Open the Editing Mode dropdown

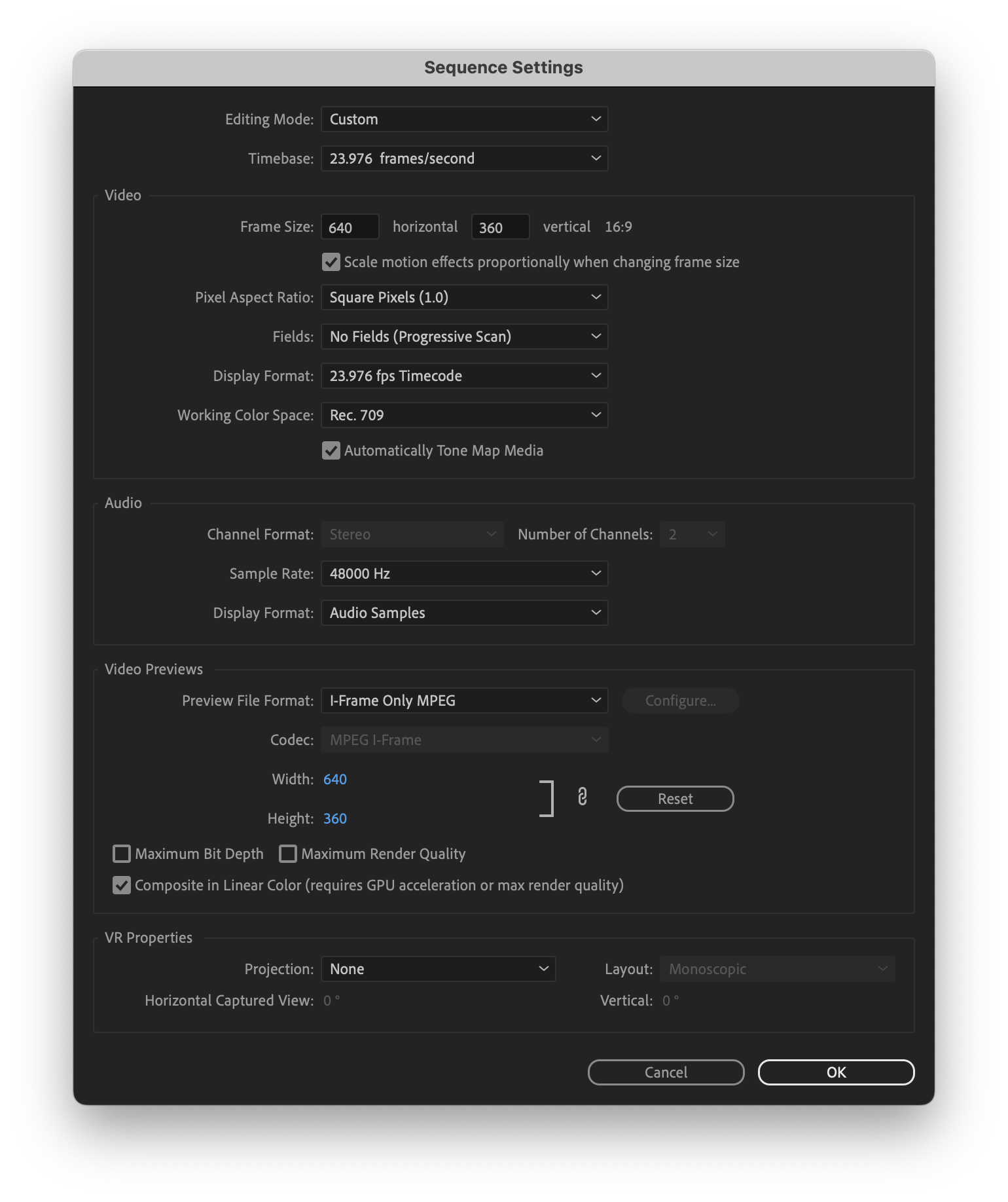(x=464, y=119)
